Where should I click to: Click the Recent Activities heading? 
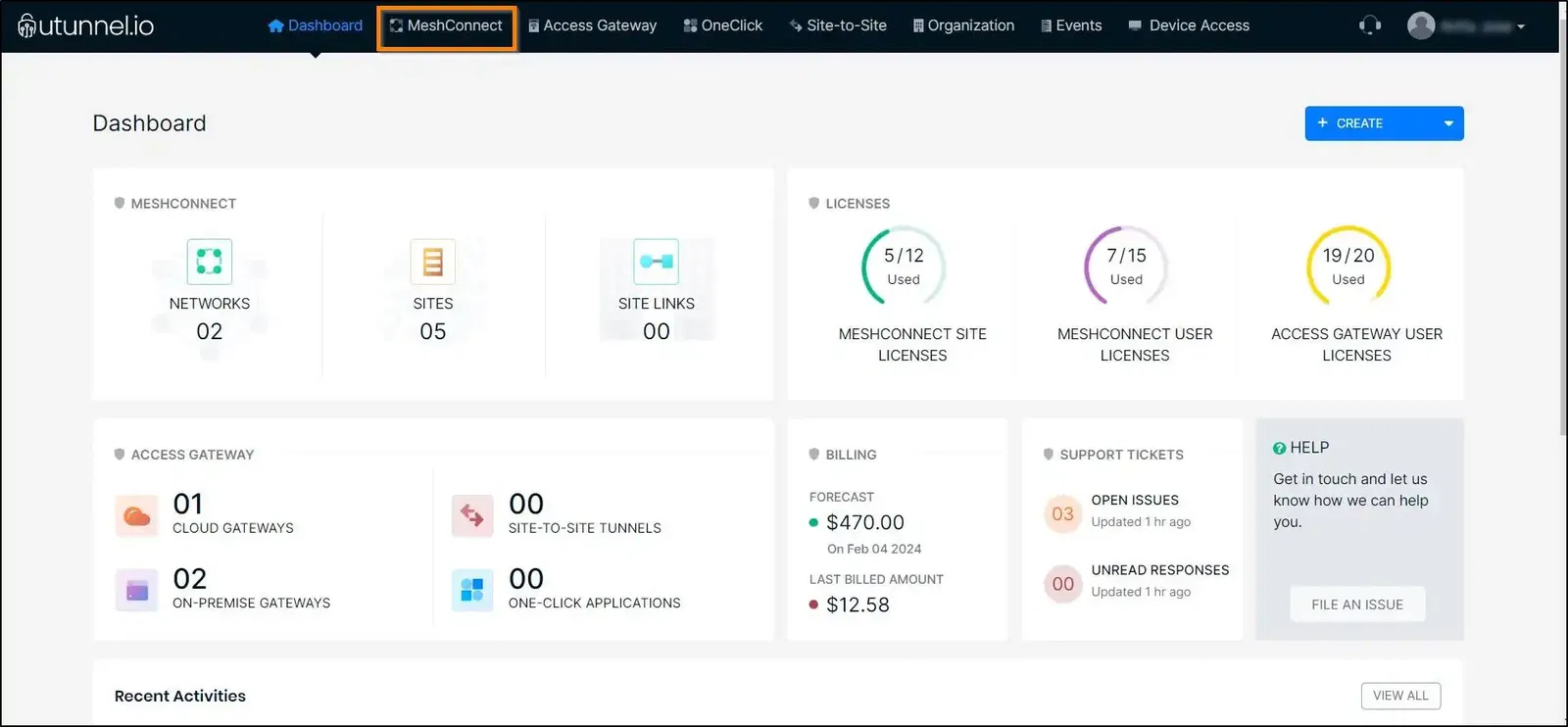click(180, 696)
